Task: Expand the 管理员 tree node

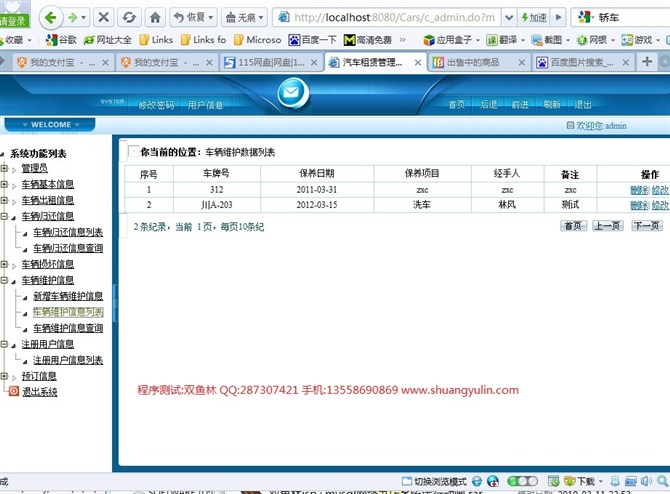Action: [4, 168]
